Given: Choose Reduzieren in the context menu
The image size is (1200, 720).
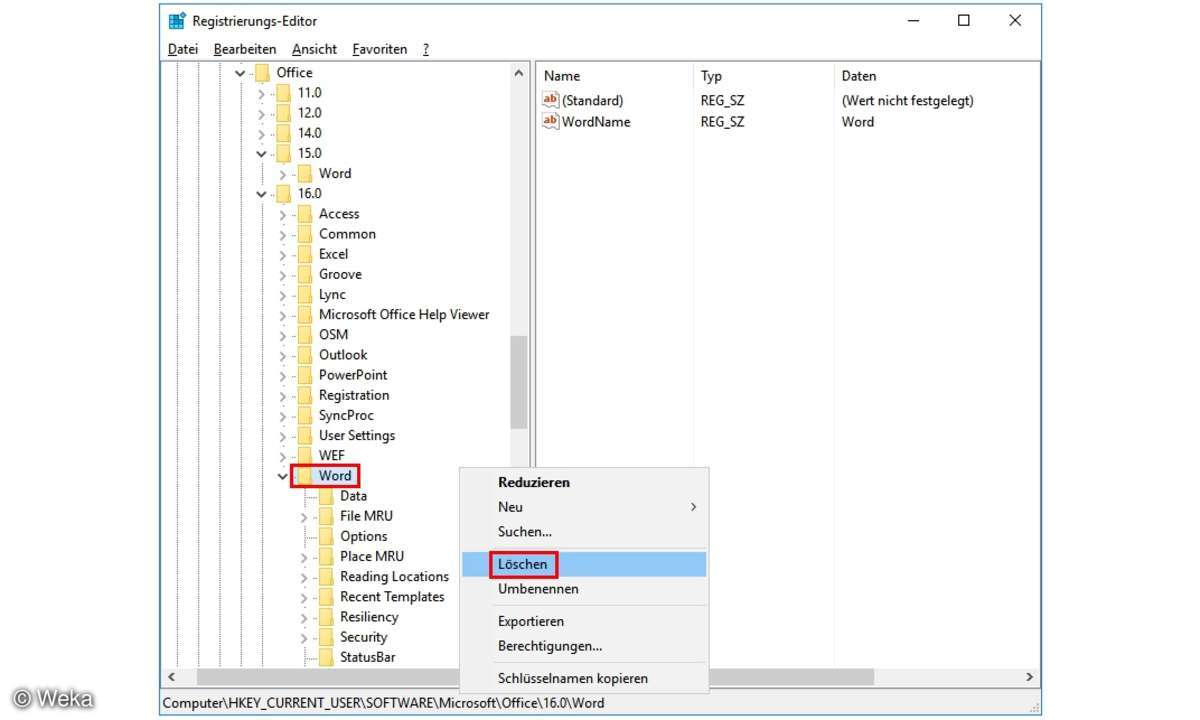Looking at the screenshot, I should click(x=584, y=482).
